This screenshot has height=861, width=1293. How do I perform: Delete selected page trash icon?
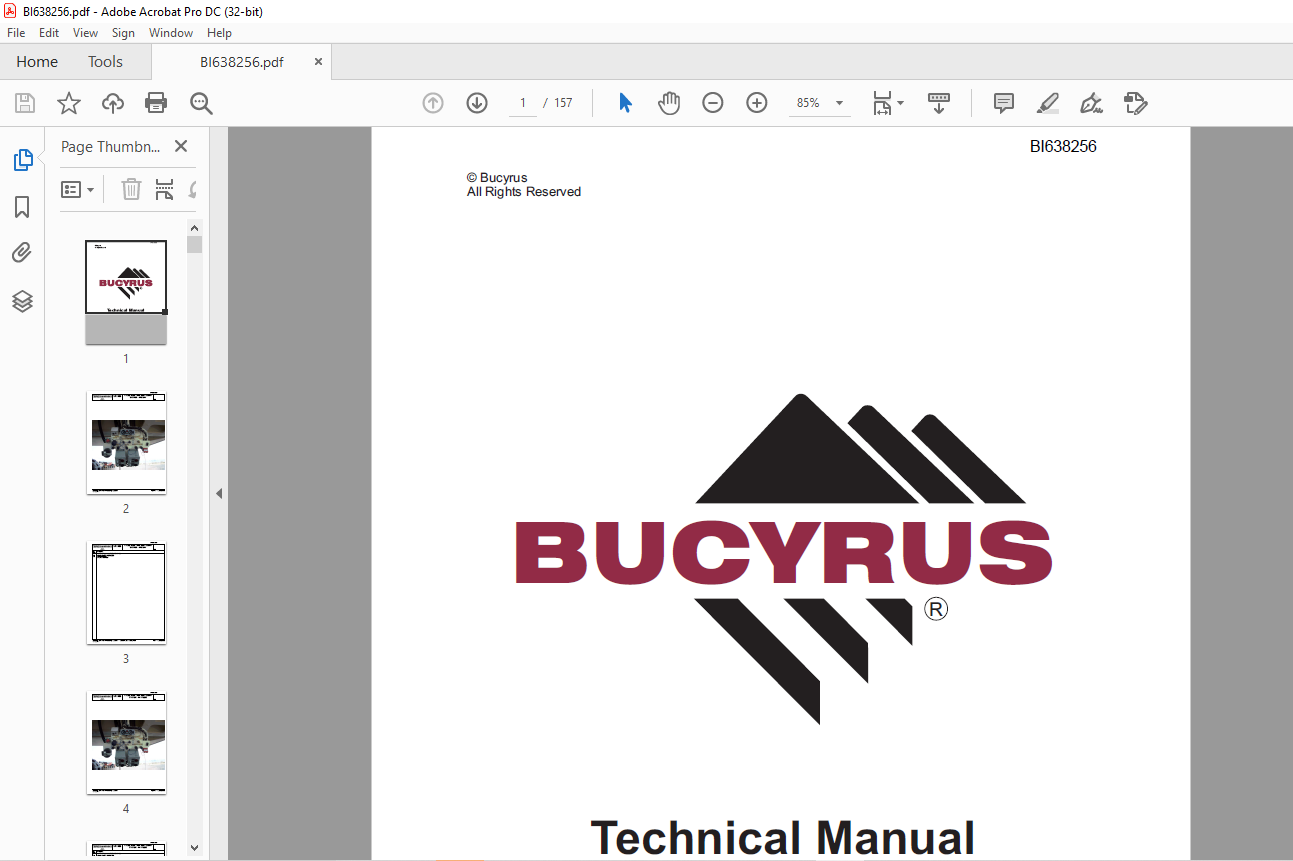[x=131, y=189]
